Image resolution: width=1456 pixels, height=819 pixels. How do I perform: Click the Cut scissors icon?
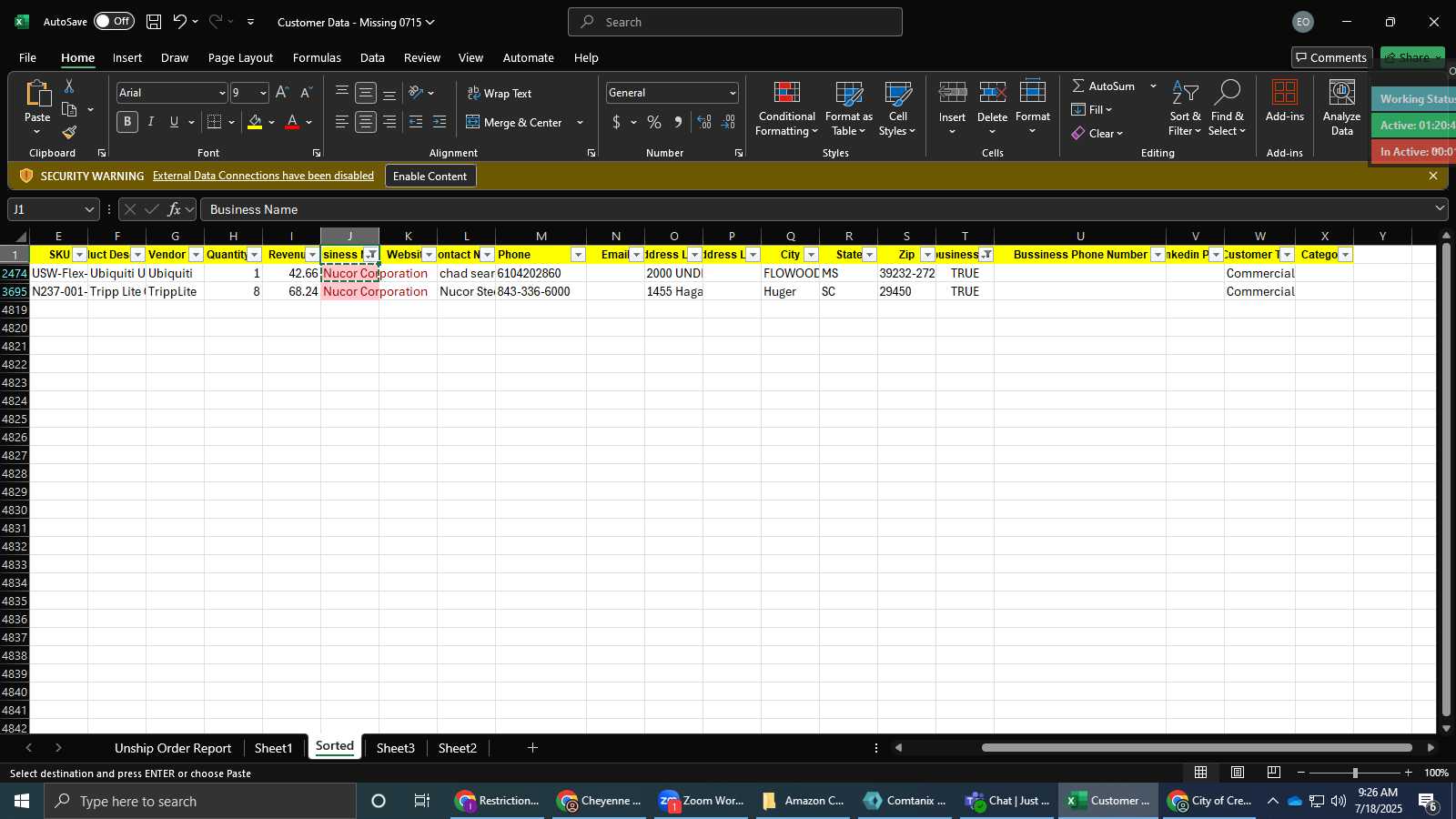coord(69,86)
